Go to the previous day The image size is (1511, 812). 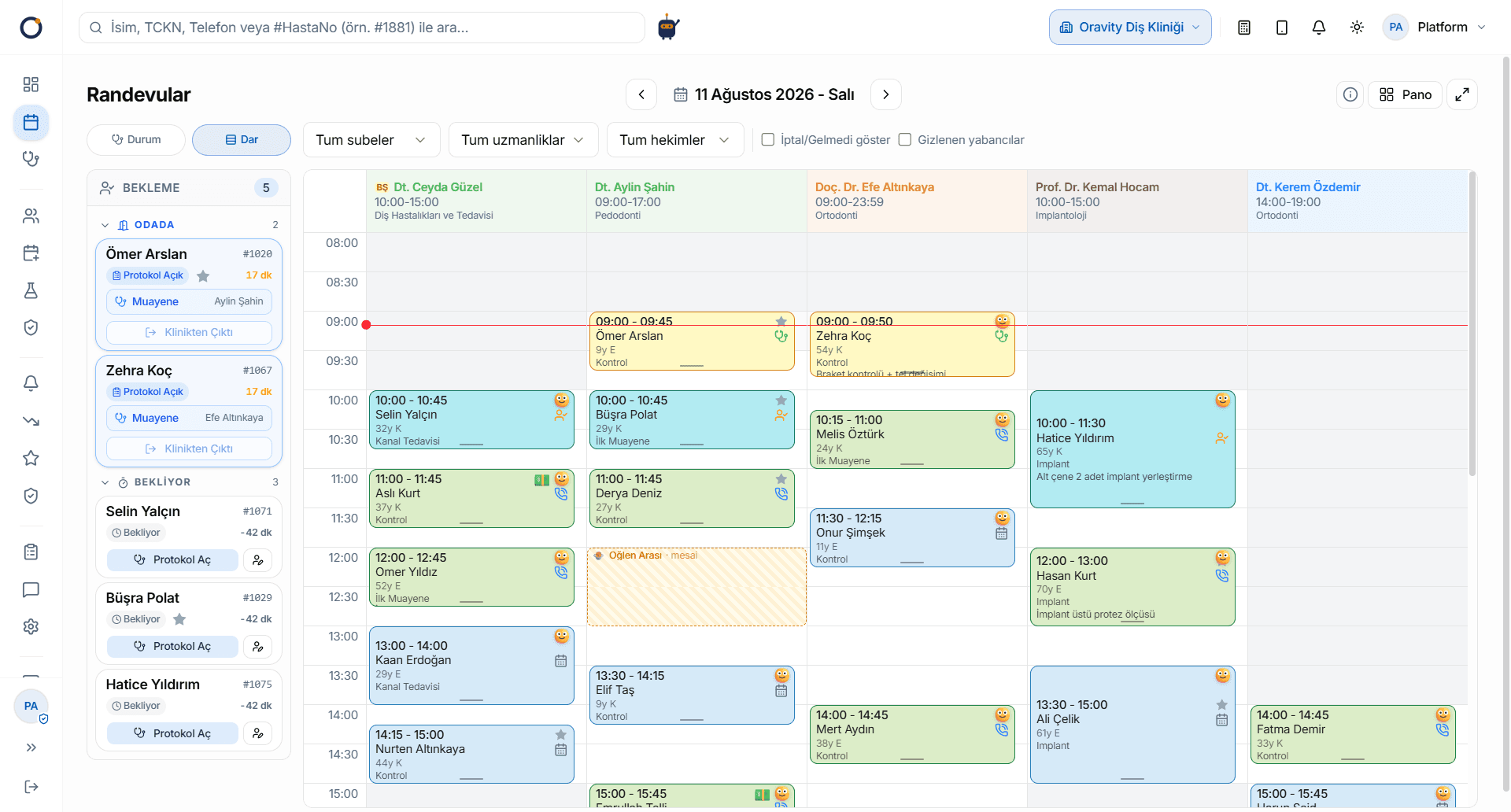point(641,94)
